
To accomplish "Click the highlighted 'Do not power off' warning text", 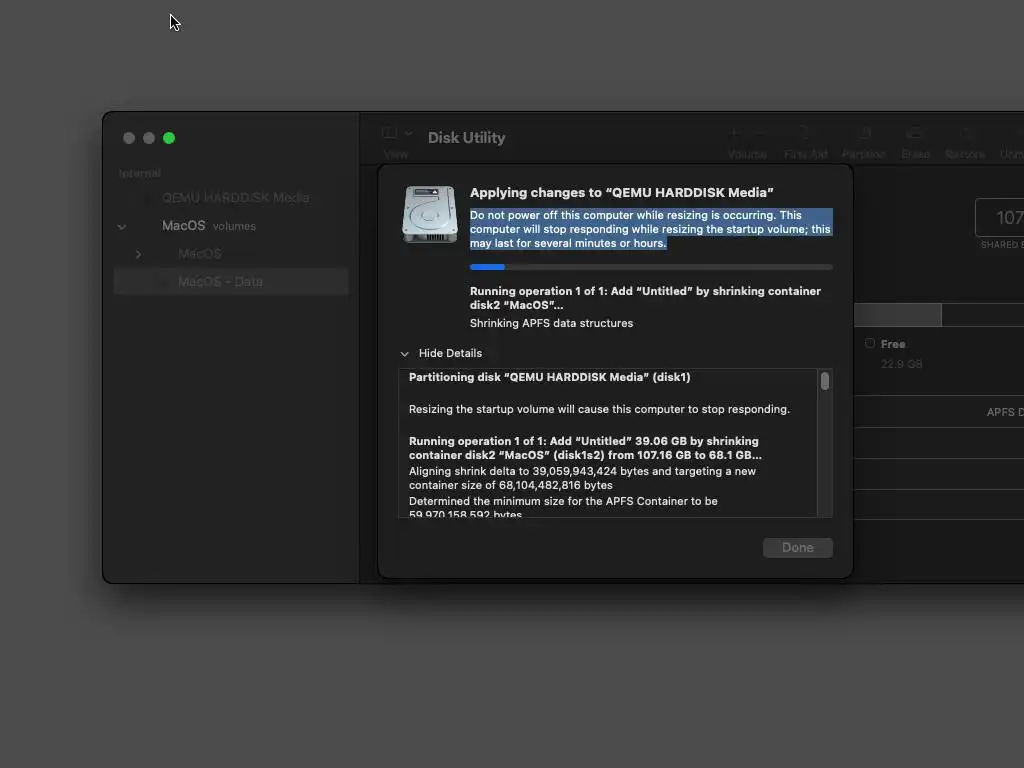I will pos(650,229).
